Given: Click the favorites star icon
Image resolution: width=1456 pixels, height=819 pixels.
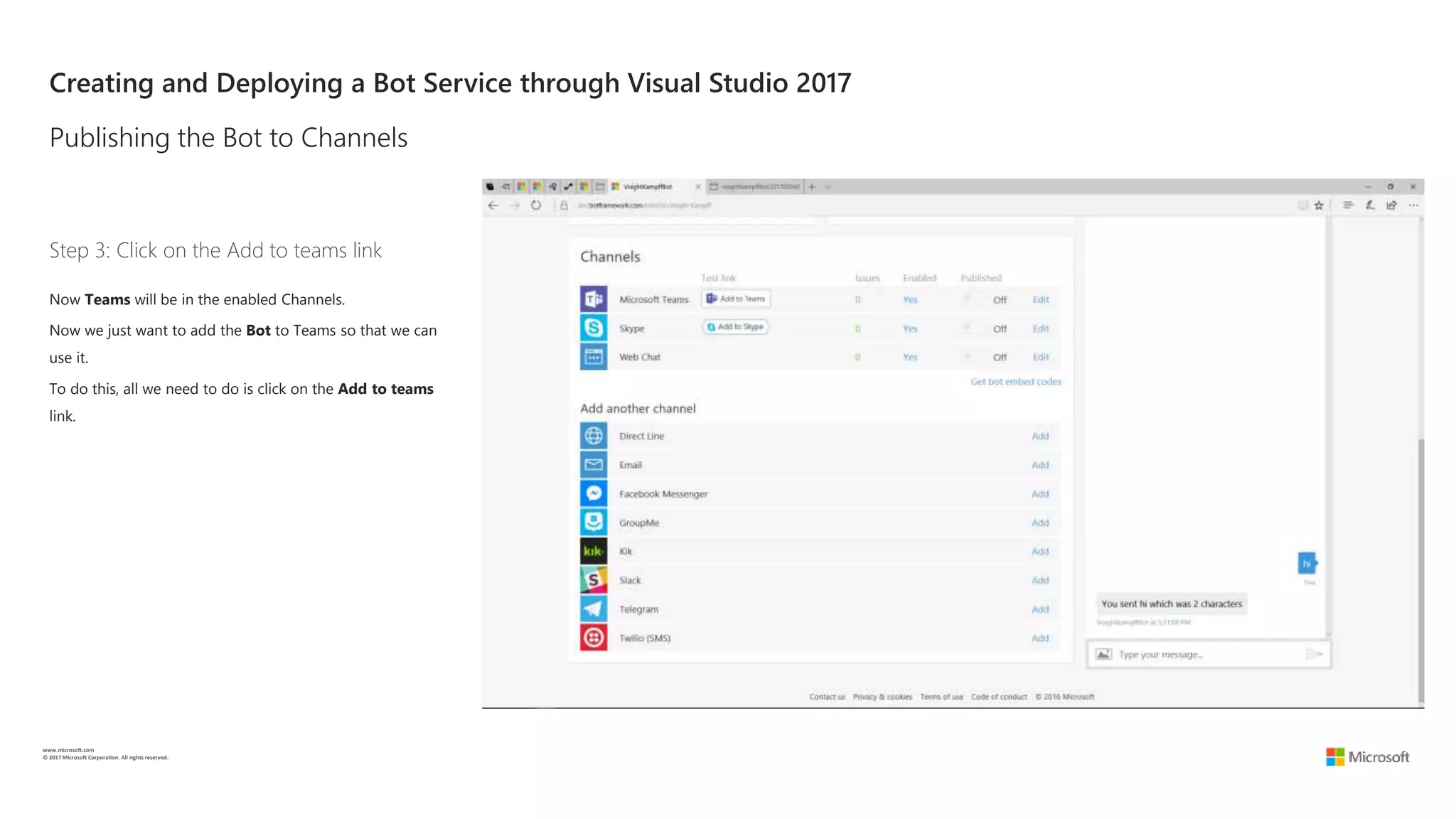Looking at the screenshot, I should tap(1319, 205).
